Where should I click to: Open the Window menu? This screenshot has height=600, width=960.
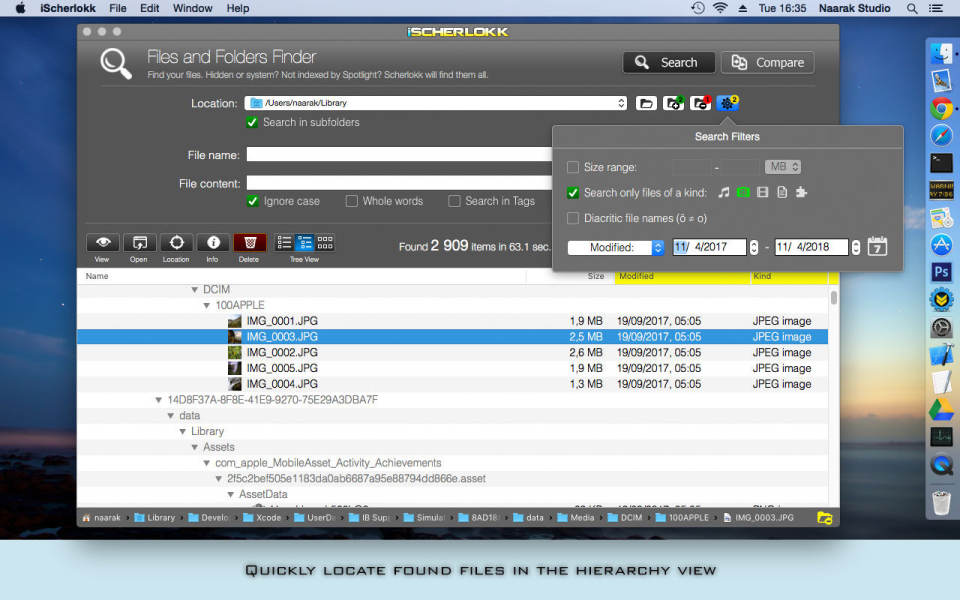point(192,9)
